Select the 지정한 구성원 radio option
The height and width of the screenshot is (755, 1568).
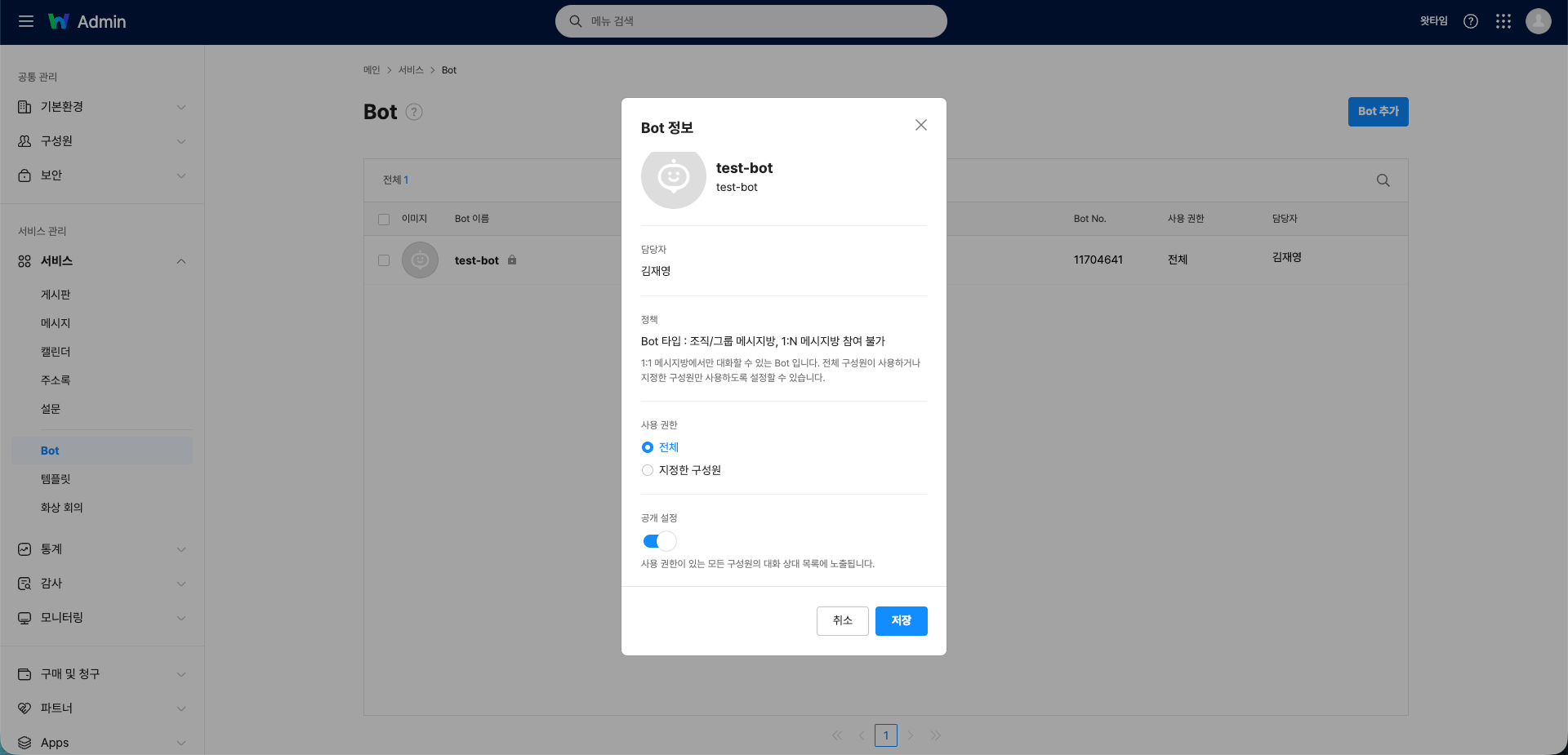(x=648, y=470)
